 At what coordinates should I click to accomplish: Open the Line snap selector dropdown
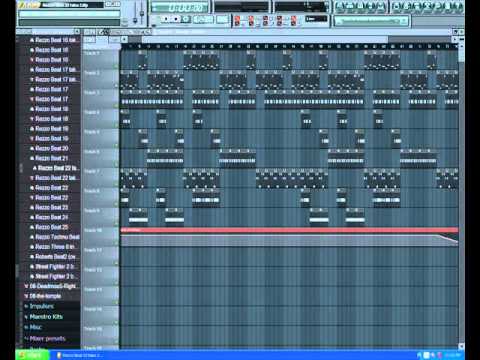click(x=317, y=19)
